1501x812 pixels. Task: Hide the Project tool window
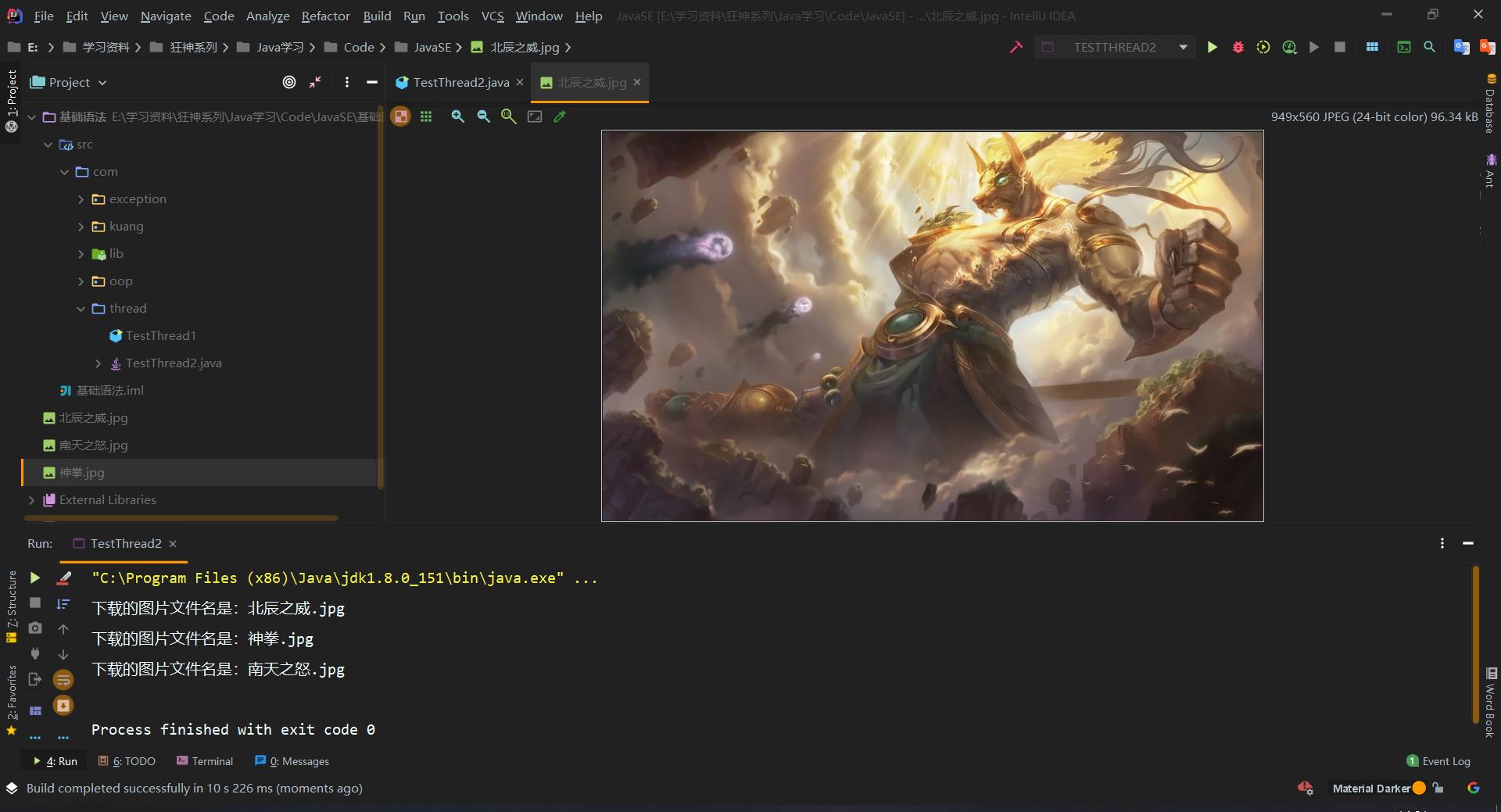(372, 82)
